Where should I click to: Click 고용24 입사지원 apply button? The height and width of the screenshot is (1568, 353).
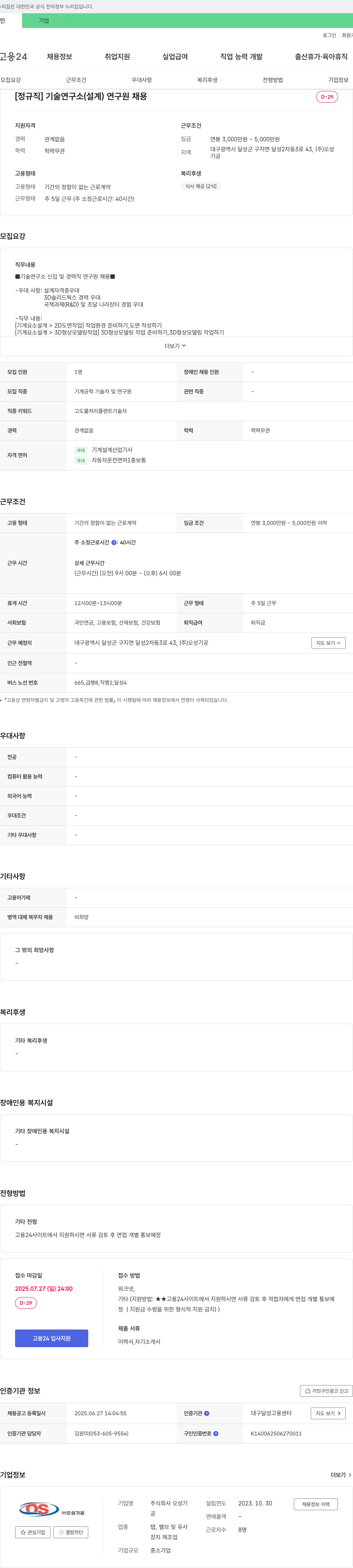point(51,1339)
